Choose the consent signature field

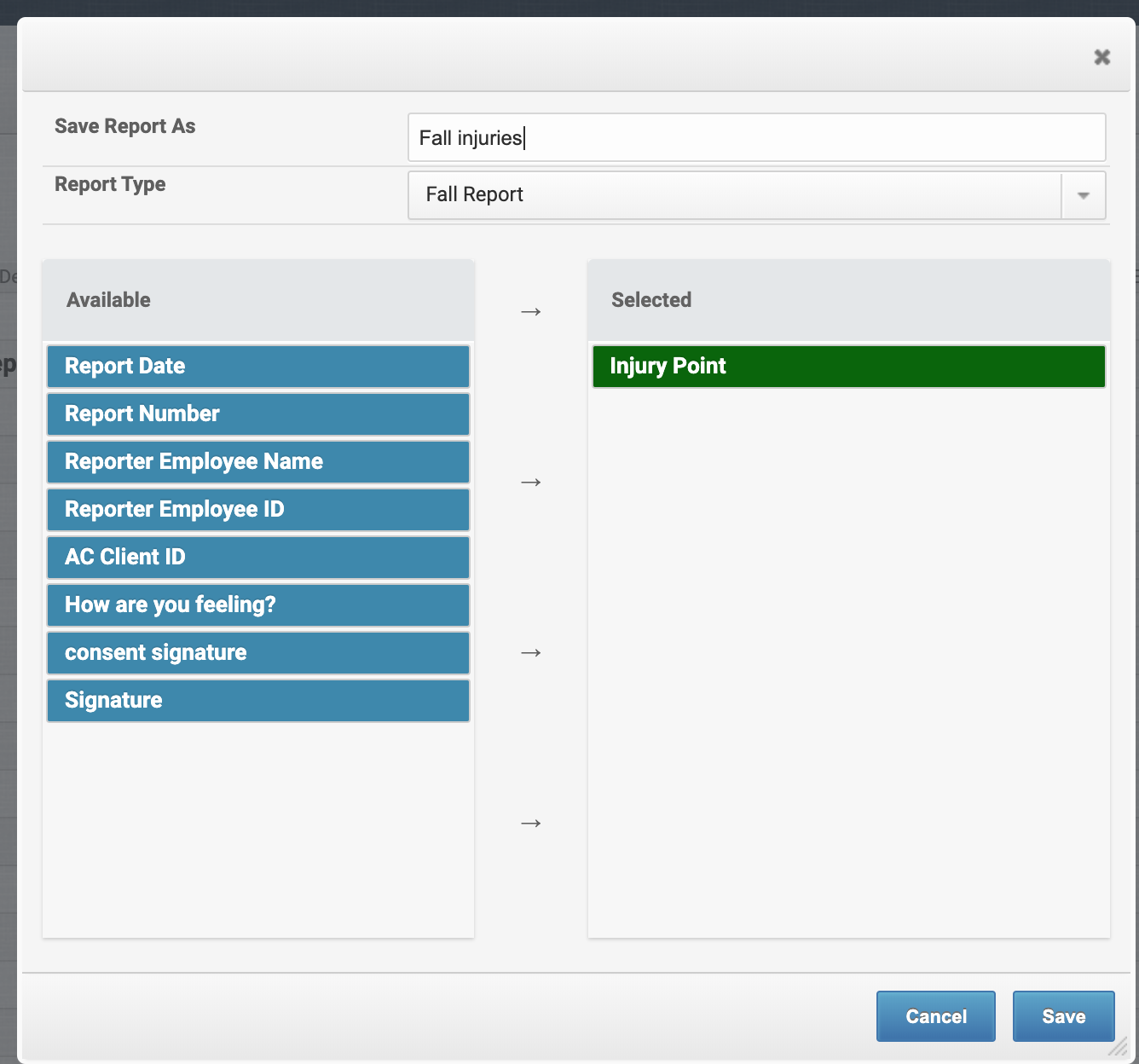click(x=257, y=653)
